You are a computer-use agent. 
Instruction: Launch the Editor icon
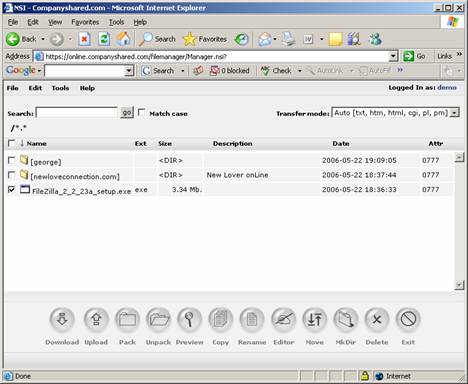pyautogui.click(x=283, y=319)
